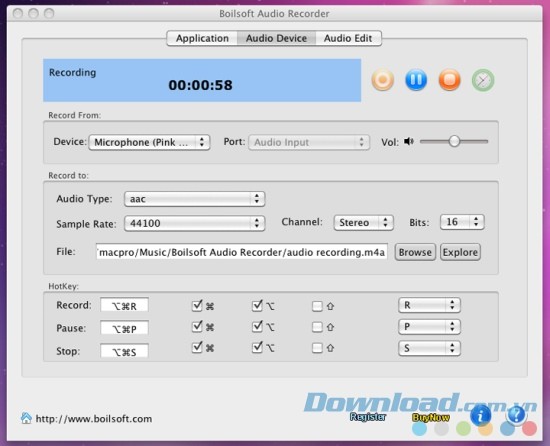Open the Port dropdown showing Audio Input
This screenshot has height=446, width=550.
click(x=309, y=142)
